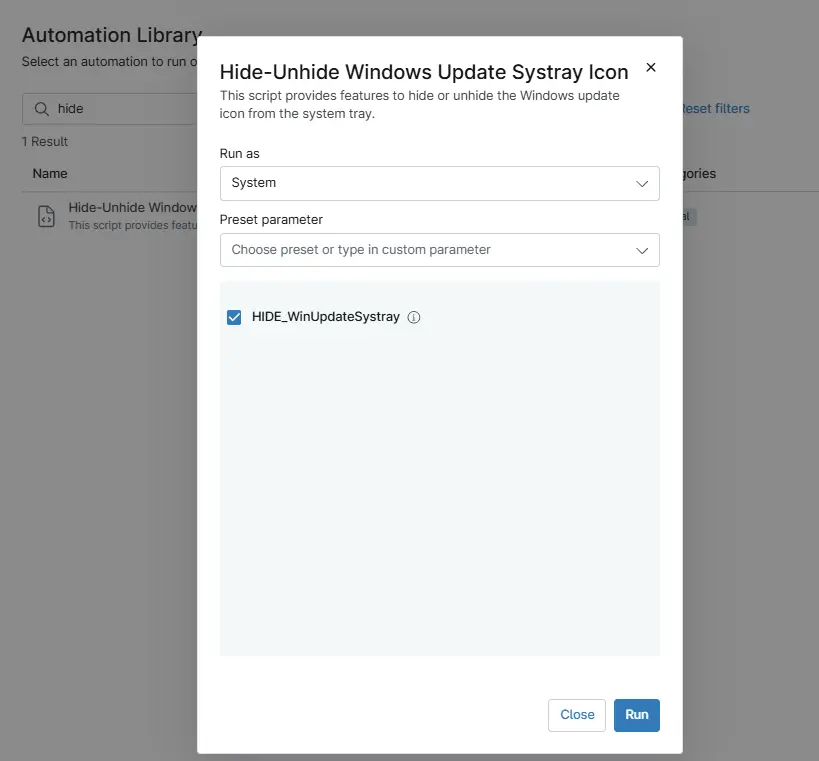
Task: Click the Automation Library page heading
Action: [110, 35]
